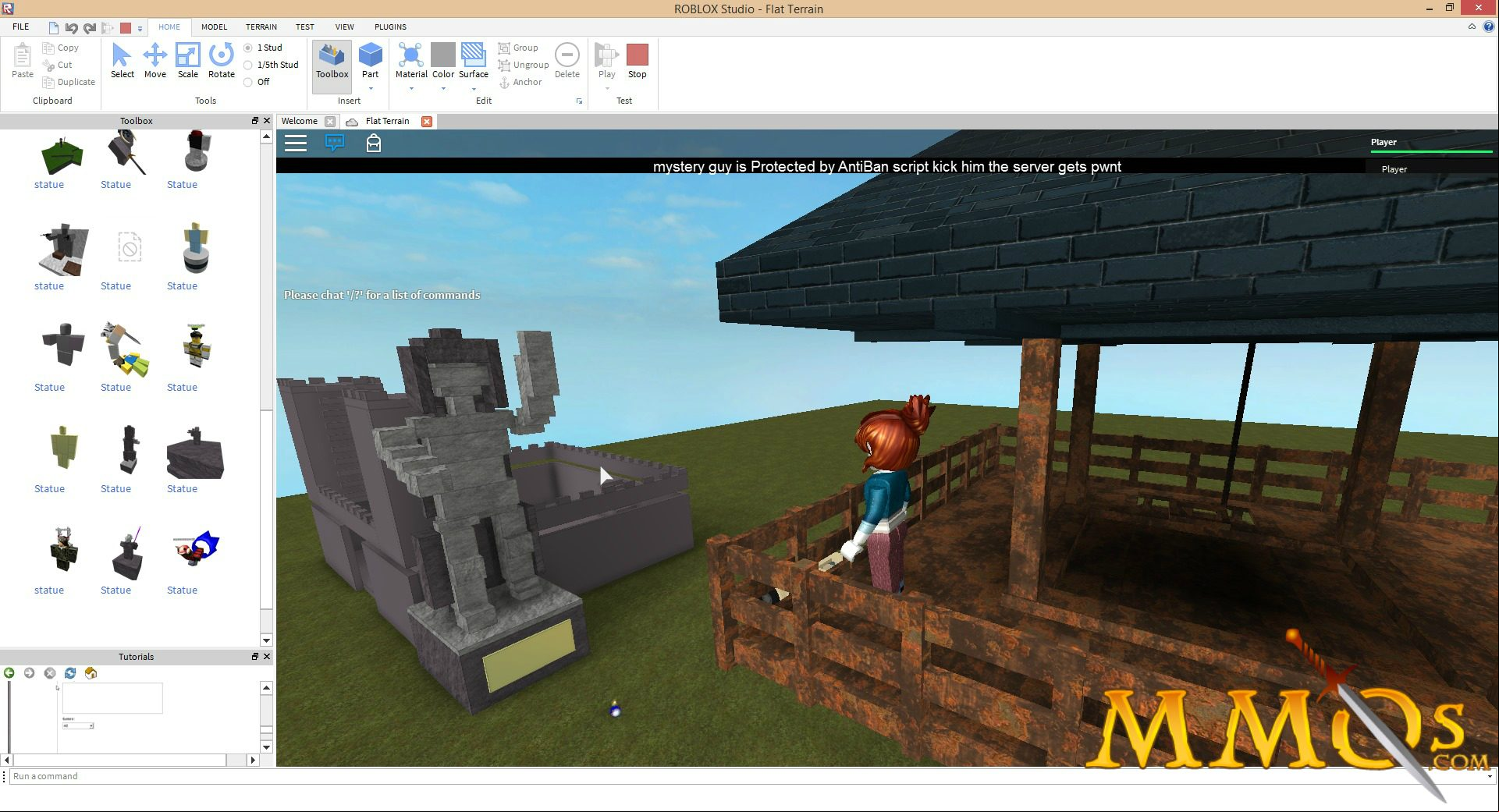
Task: Stop the running test with Stop
Action: click(x=637, y=61)
